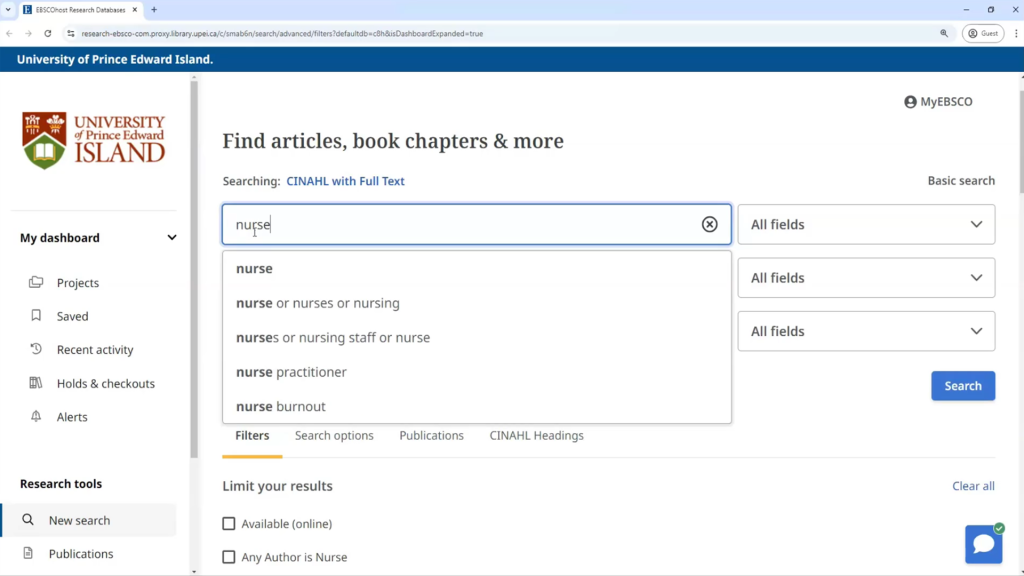This screenshot has height=576, width=1024.
Task: Open Recent activity clock icon
Action: (36, 350)
